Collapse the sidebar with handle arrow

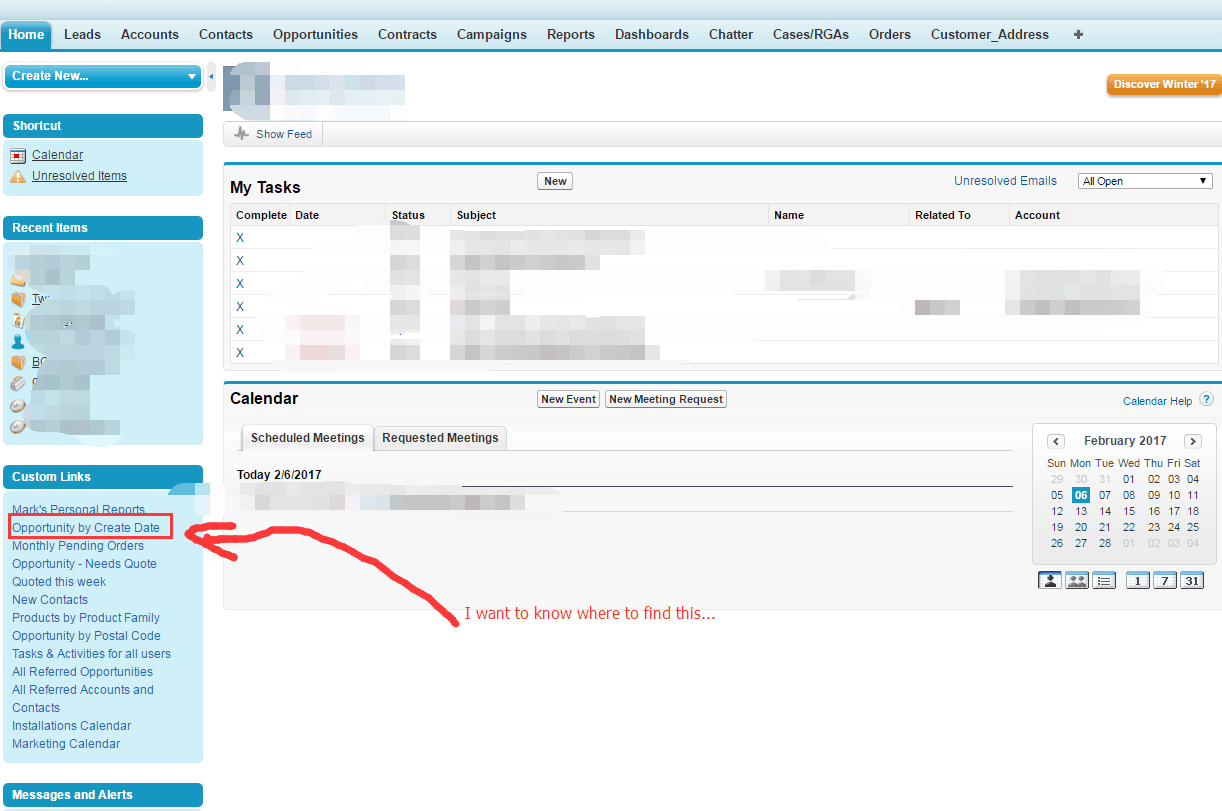(x=211, y=76)
